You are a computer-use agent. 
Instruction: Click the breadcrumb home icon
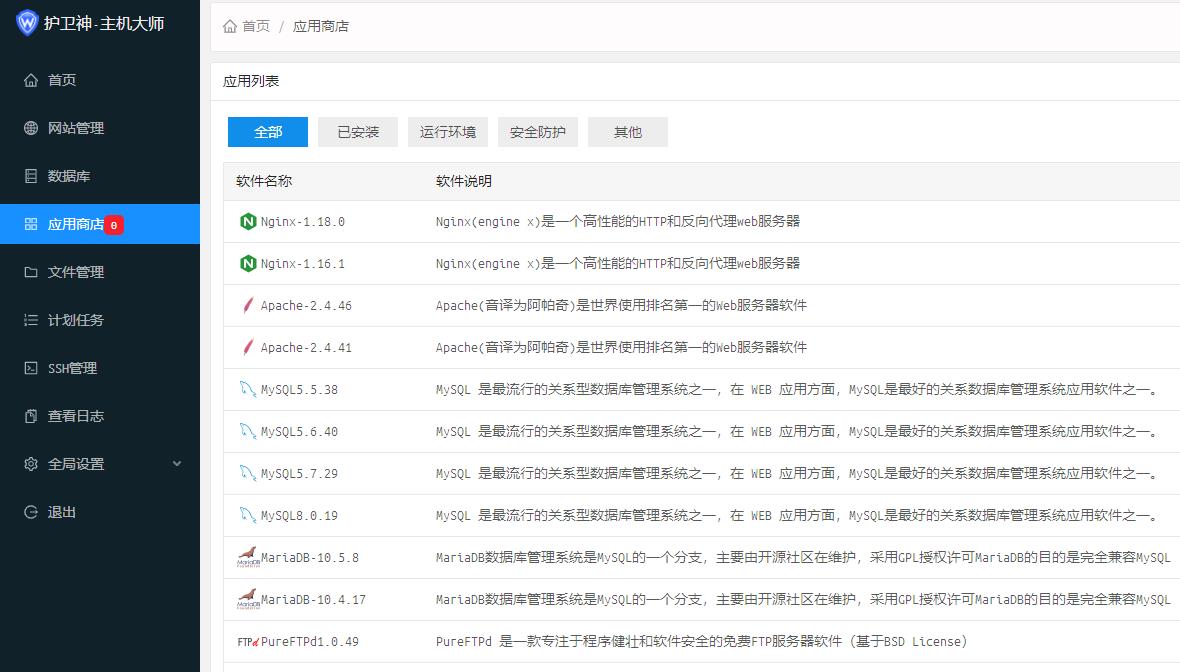tap(230, 26)
